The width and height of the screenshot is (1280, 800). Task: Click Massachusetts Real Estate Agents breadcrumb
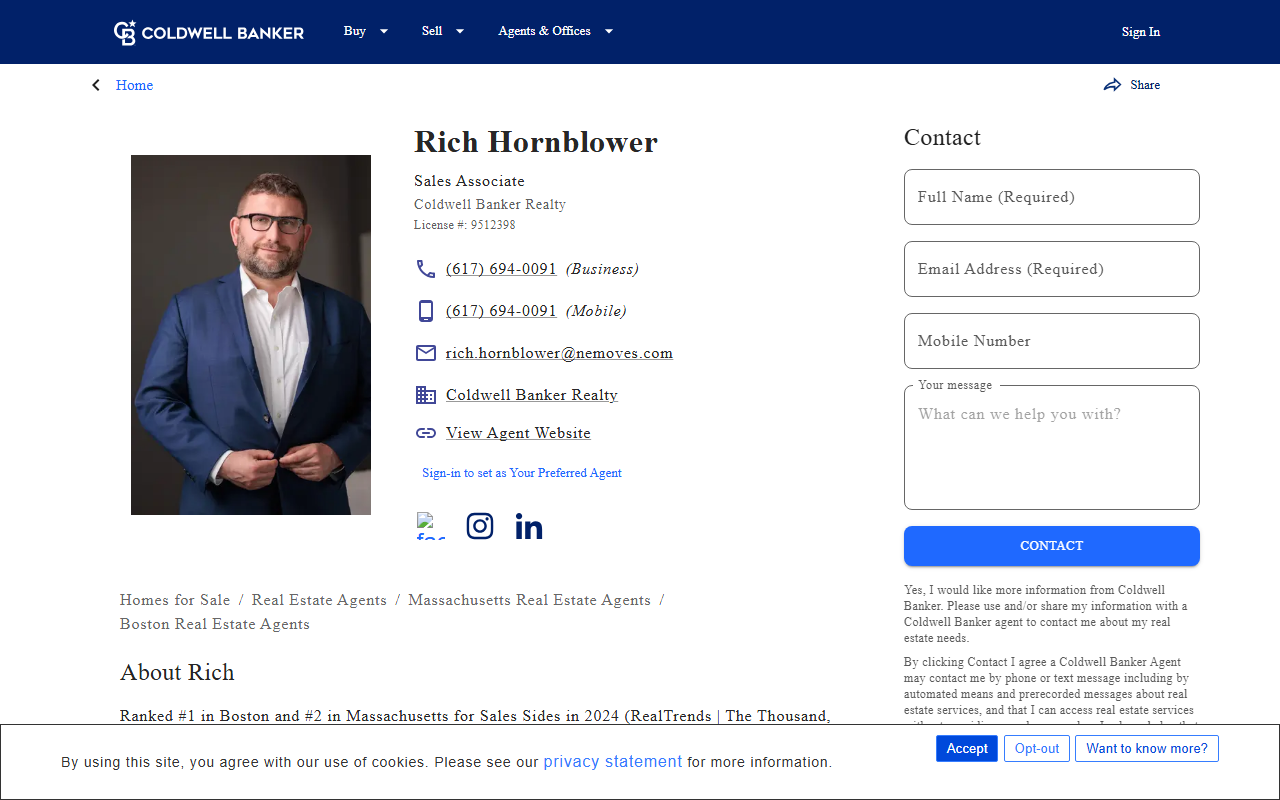[529, 600]
